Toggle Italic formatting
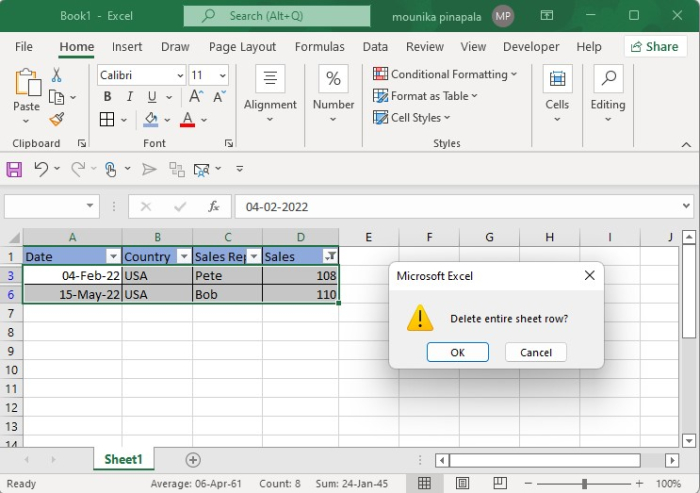700x493 pixels. [129, 96]
